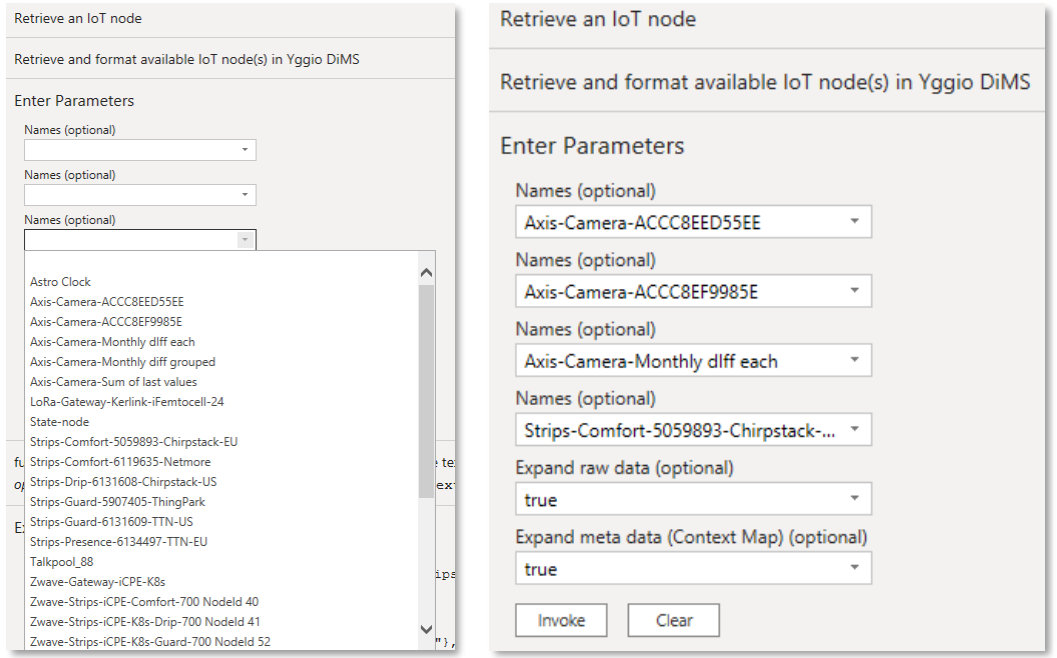Viewport: 1057px width, 658px height.
Task: Pick LoRa-Gateway-Kerlink-iFemtocell-24
Action: [127, 402]
